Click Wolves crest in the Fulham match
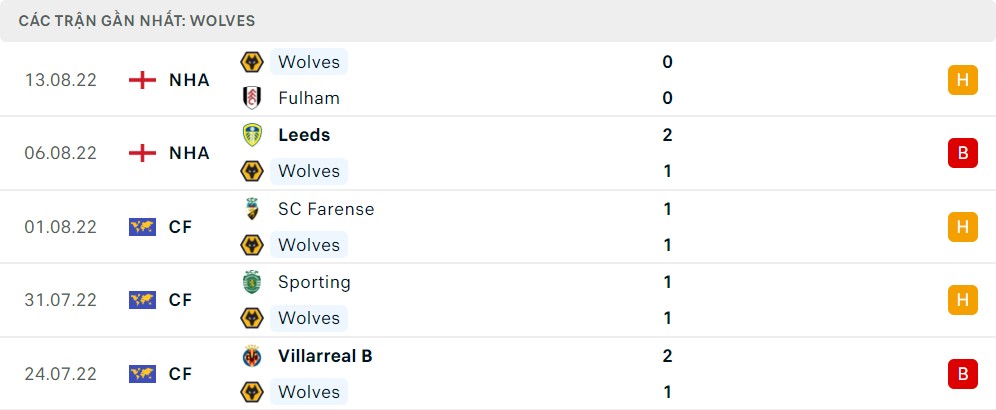Image resolution: width=996 pixels, height=410 pixels. click(x=252, y=62)
